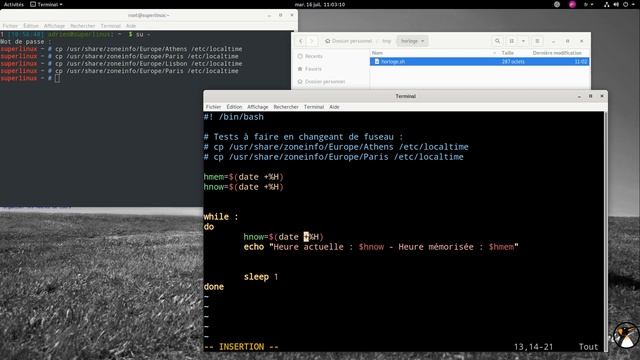Image resolution: width=640 pixels, height=360 pixels.
Task: Open the Rechercher menu in the front Terminal
Action: pos(286,107)
